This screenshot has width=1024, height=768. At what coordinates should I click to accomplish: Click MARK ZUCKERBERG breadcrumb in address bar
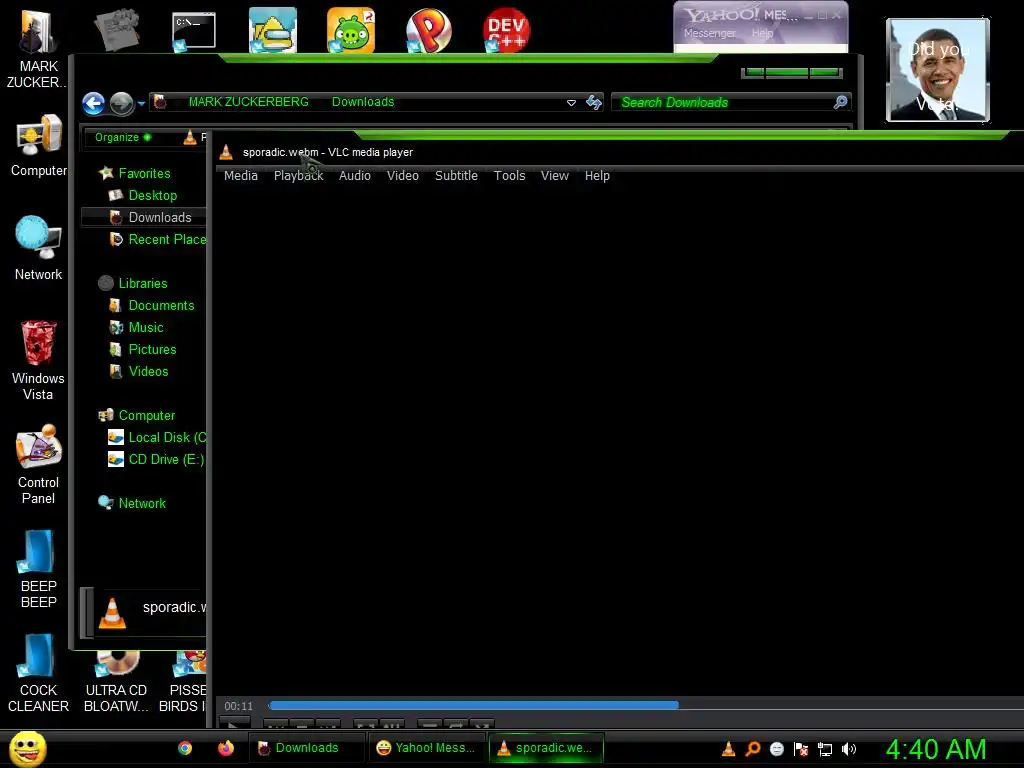(248, 102)
